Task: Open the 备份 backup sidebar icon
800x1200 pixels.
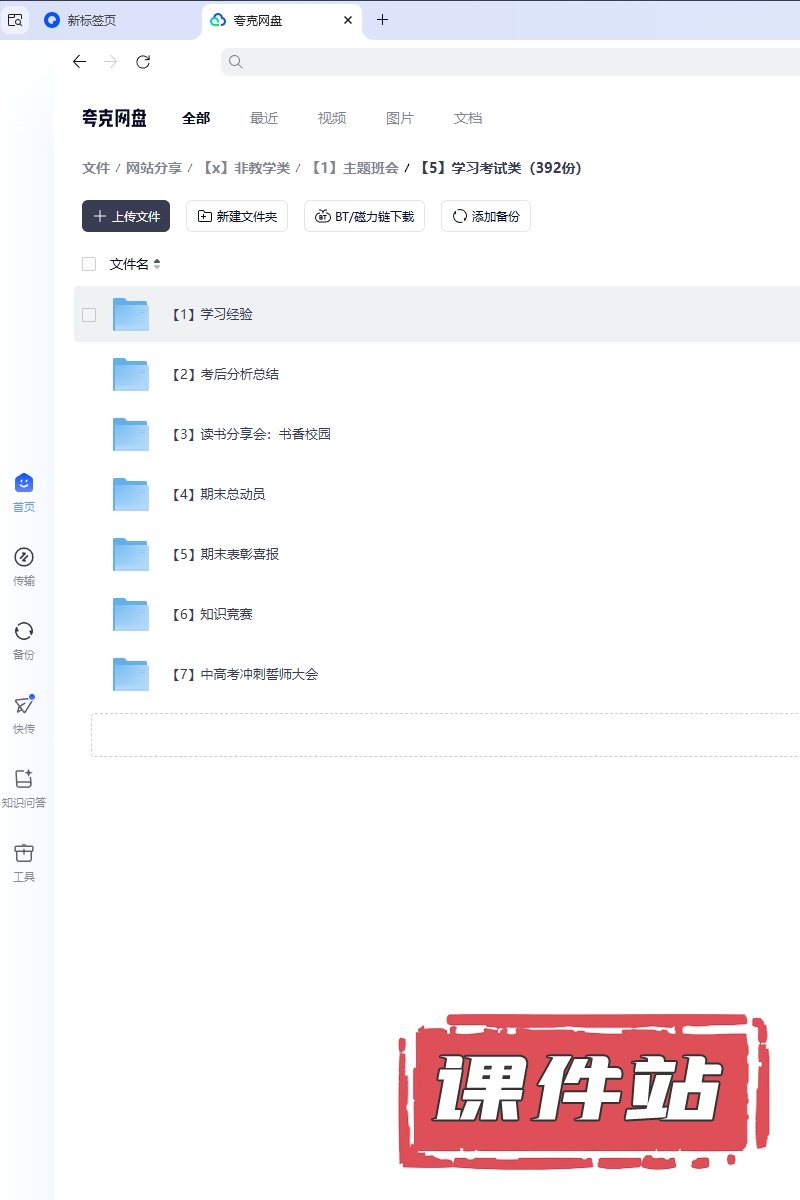Action: (24, 632)
